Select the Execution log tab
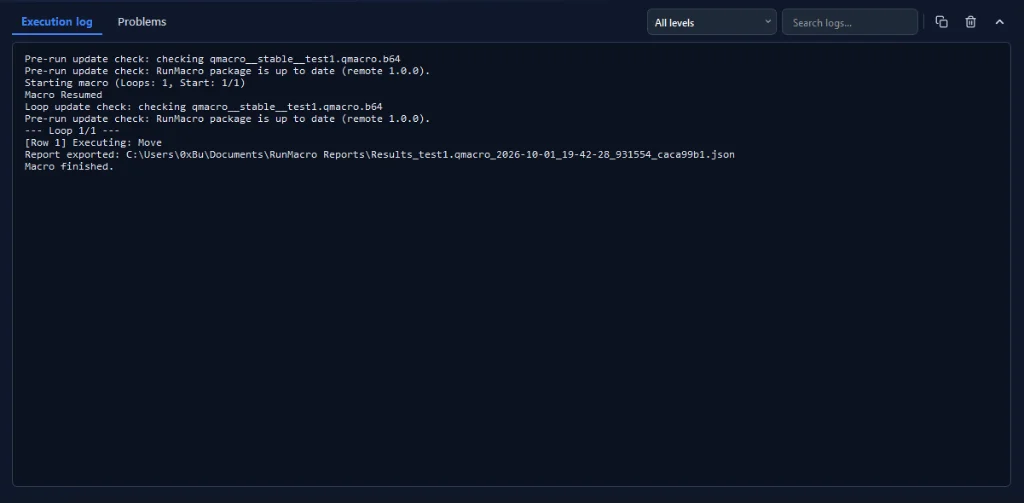This screenshot has width=1024, height=503. (x=57, y=22)
